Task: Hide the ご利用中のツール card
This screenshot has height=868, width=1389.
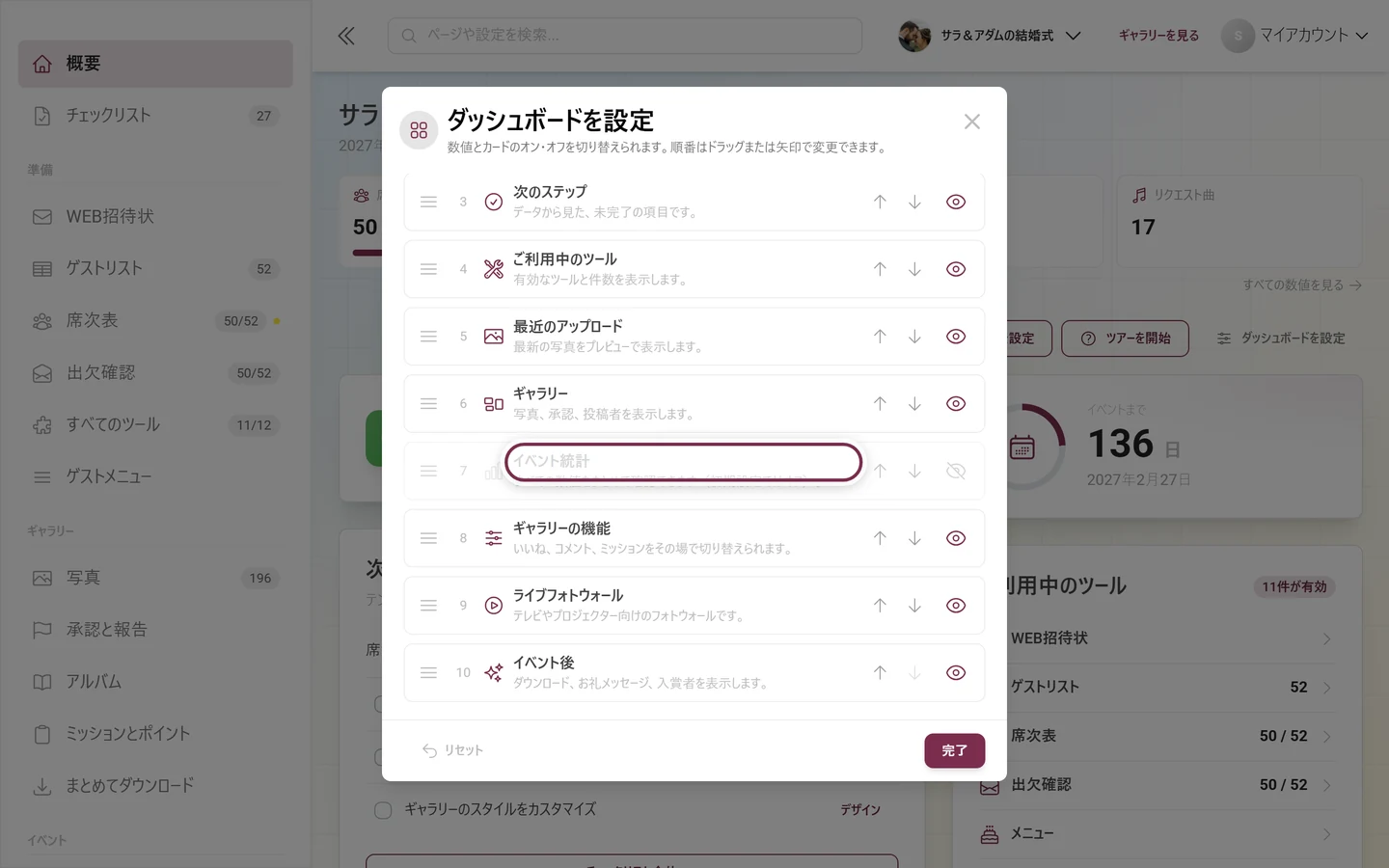Action: 956,269
